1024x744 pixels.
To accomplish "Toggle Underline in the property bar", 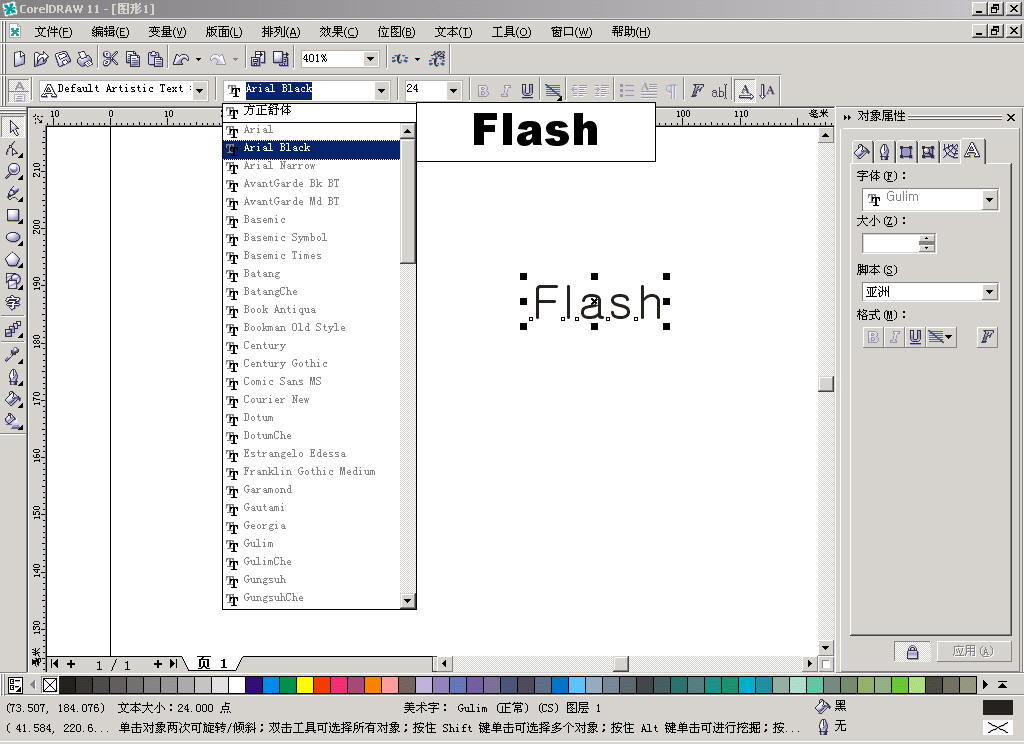I will (x=528, y=91).
